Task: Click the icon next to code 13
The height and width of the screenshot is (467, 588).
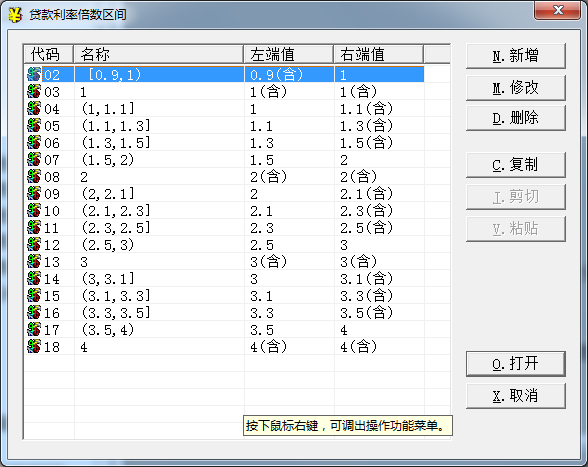Action: (x=34, y=261)
